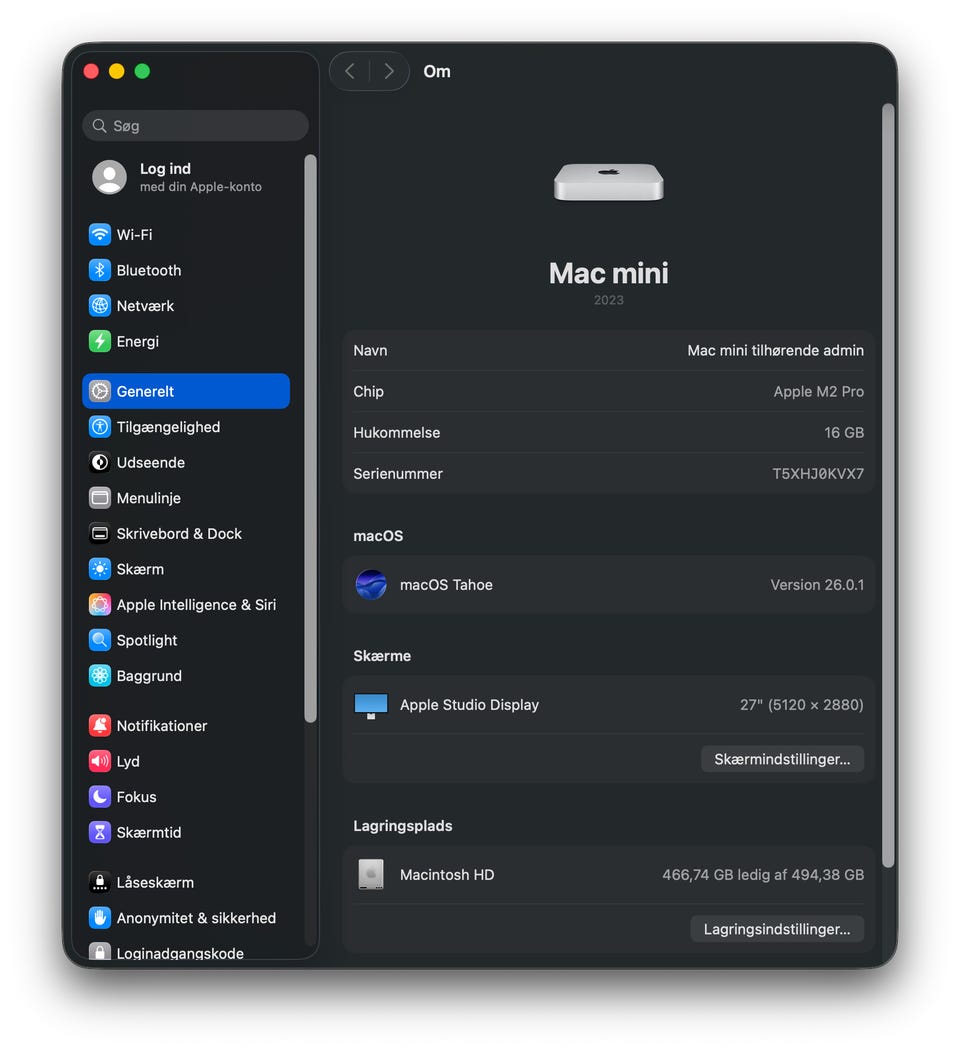The width and height of the screenshot is (960, 1051).
Task: Click the Macintosh HD drive icon
Action: (x=371, y=874)
